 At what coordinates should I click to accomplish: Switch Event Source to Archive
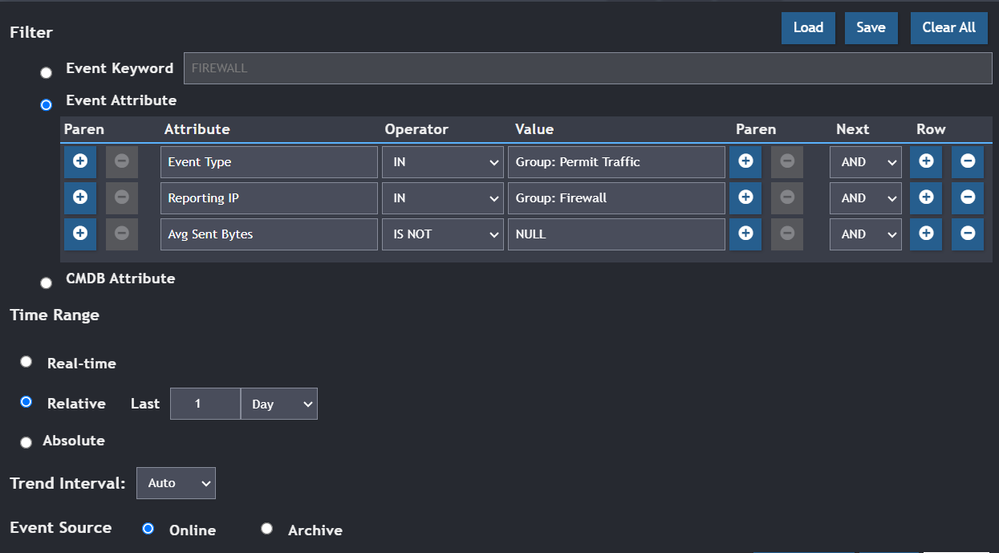267,529
